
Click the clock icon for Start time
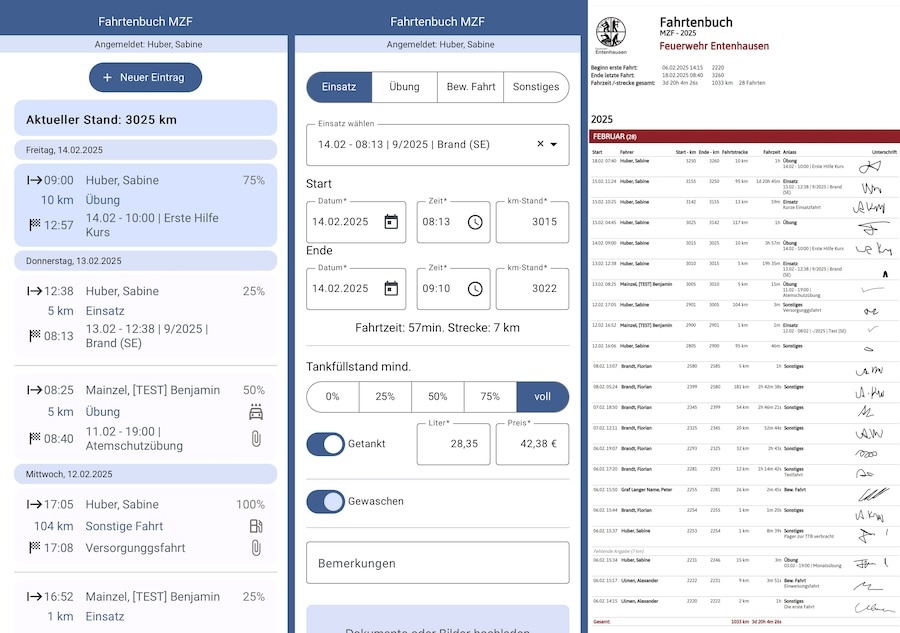474,222
